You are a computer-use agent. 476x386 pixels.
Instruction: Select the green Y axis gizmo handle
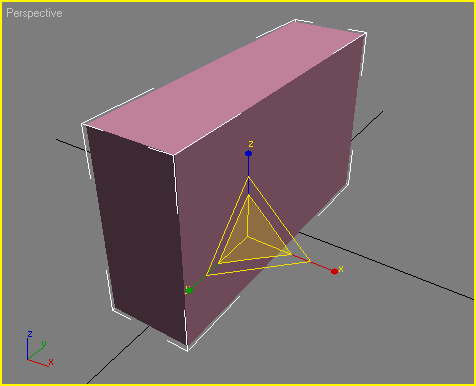[189, 291]
